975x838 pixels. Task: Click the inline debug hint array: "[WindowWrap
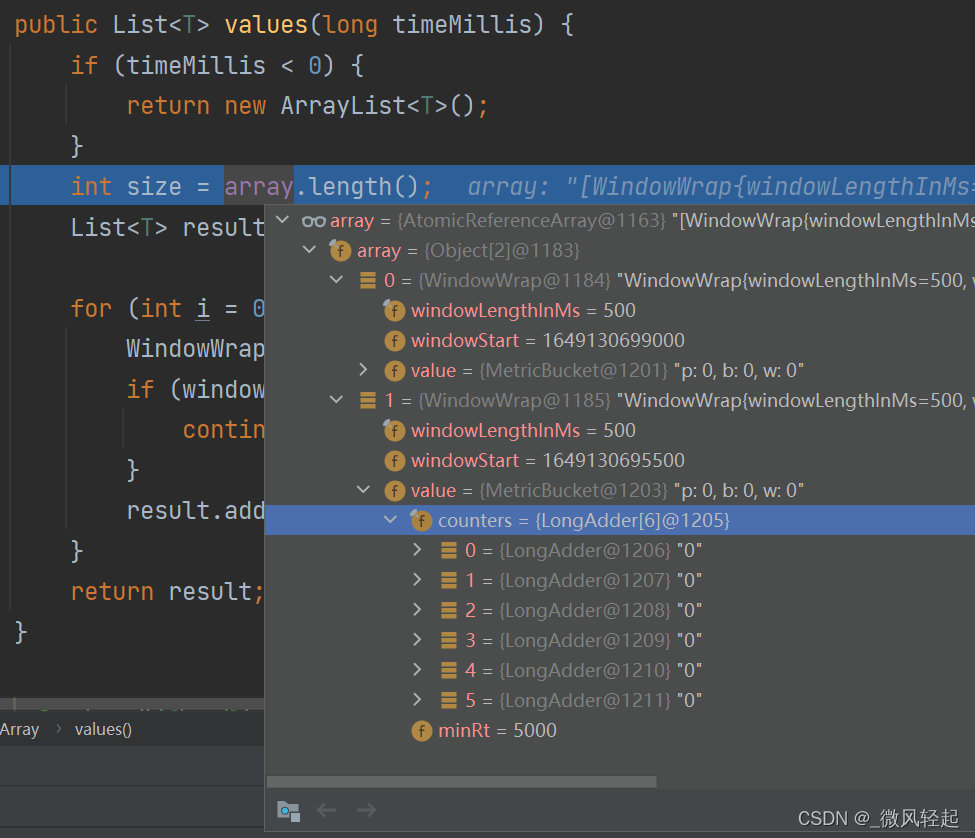[721, 186]
